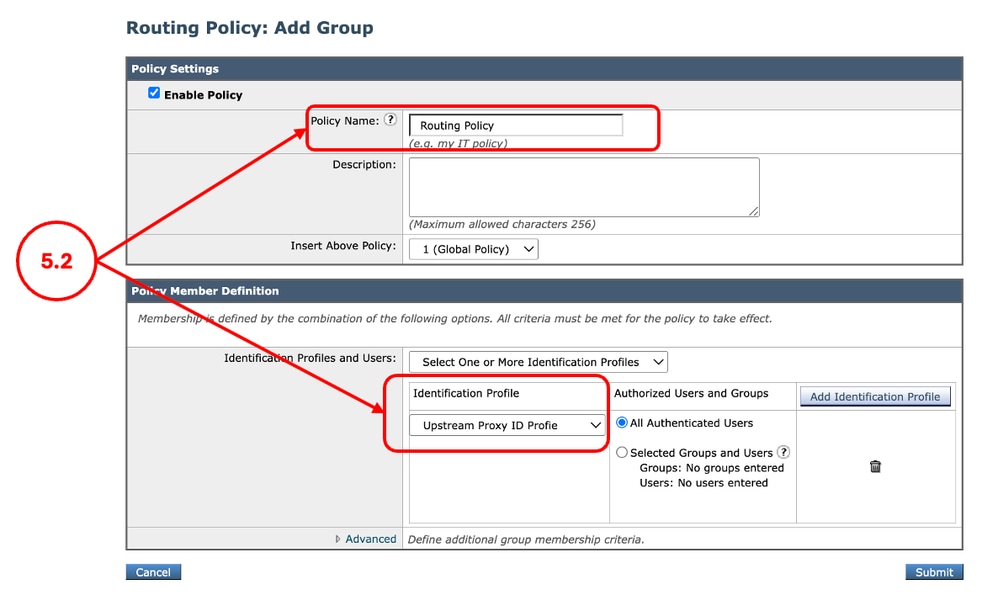Select the All Authenticated Users option
Screen dimensions: 998x601
pyautogui.click(x=621, y=422)
